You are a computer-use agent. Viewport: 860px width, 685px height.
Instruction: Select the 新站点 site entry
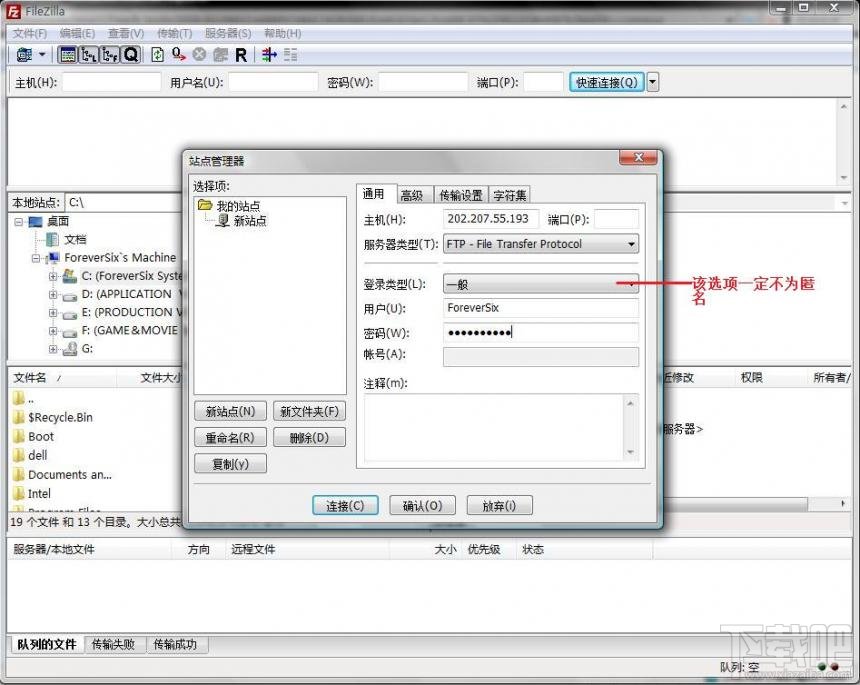click(x=250, y=220)
